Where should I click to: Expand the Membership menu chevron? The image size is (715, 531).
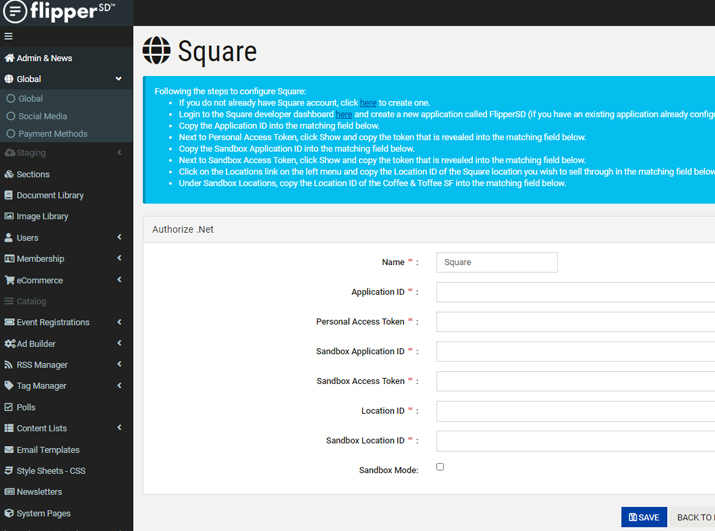119,258
